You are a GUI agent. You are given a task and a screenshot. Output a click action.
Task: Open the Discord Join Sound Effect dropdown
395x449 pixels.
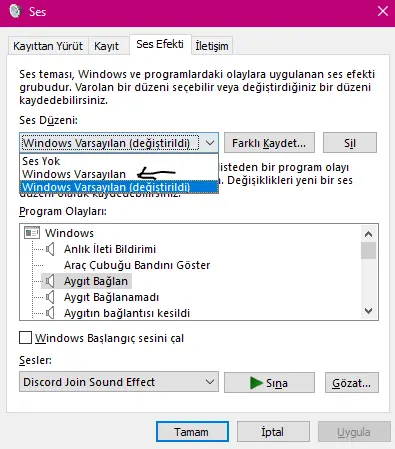click(x=119, y=382)
